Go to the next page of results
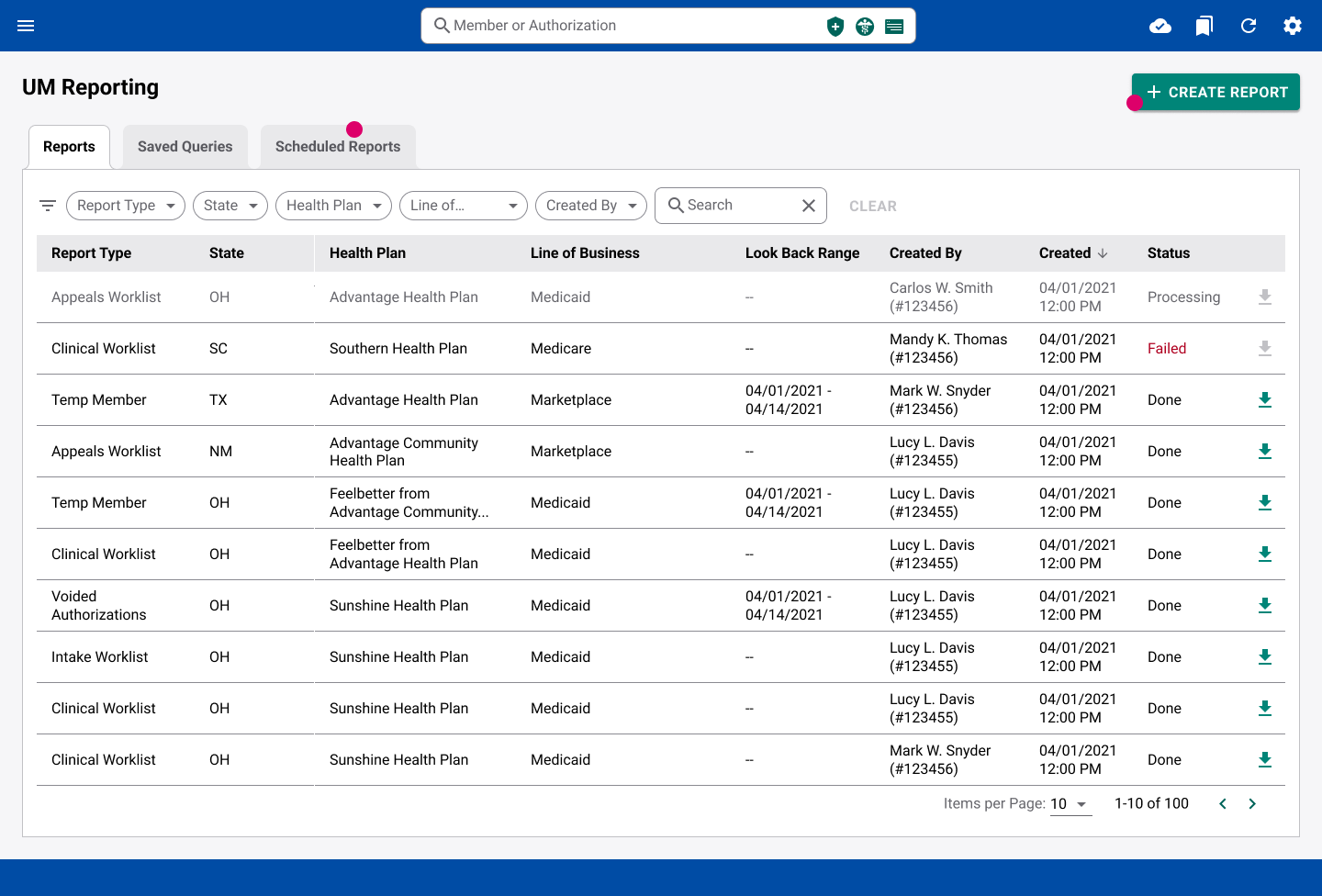 (x=1252, y=804)
